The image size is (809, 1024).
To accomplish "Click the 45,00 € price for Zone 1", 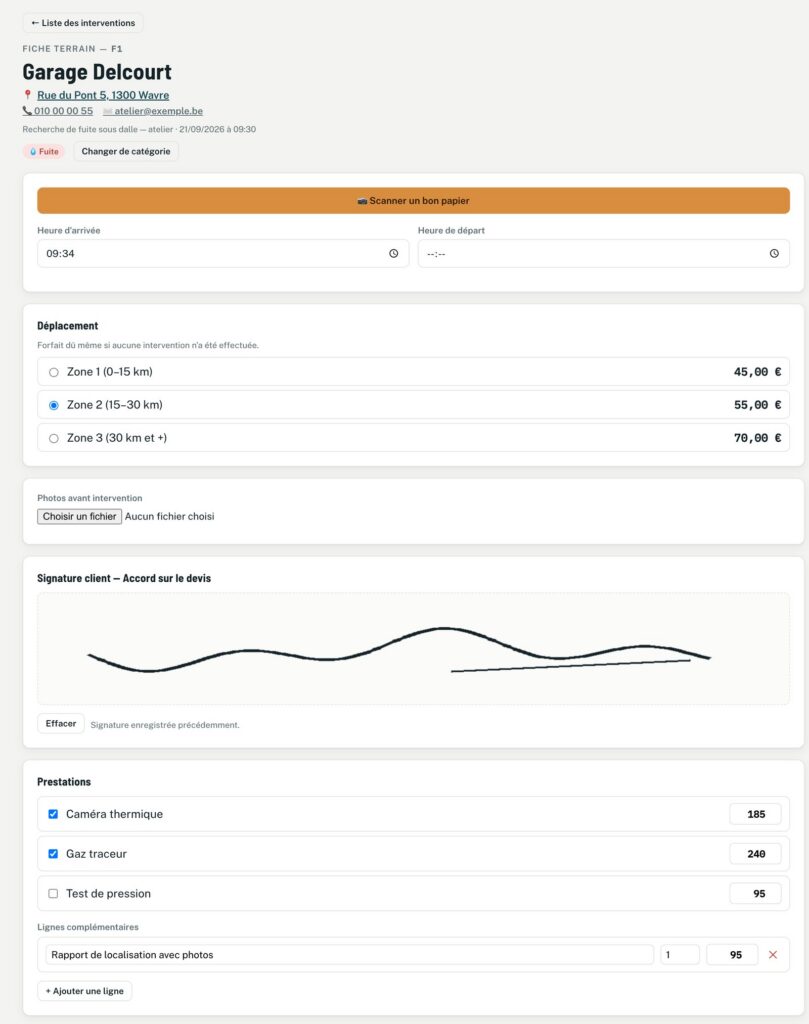I will (x=757, y=372).
